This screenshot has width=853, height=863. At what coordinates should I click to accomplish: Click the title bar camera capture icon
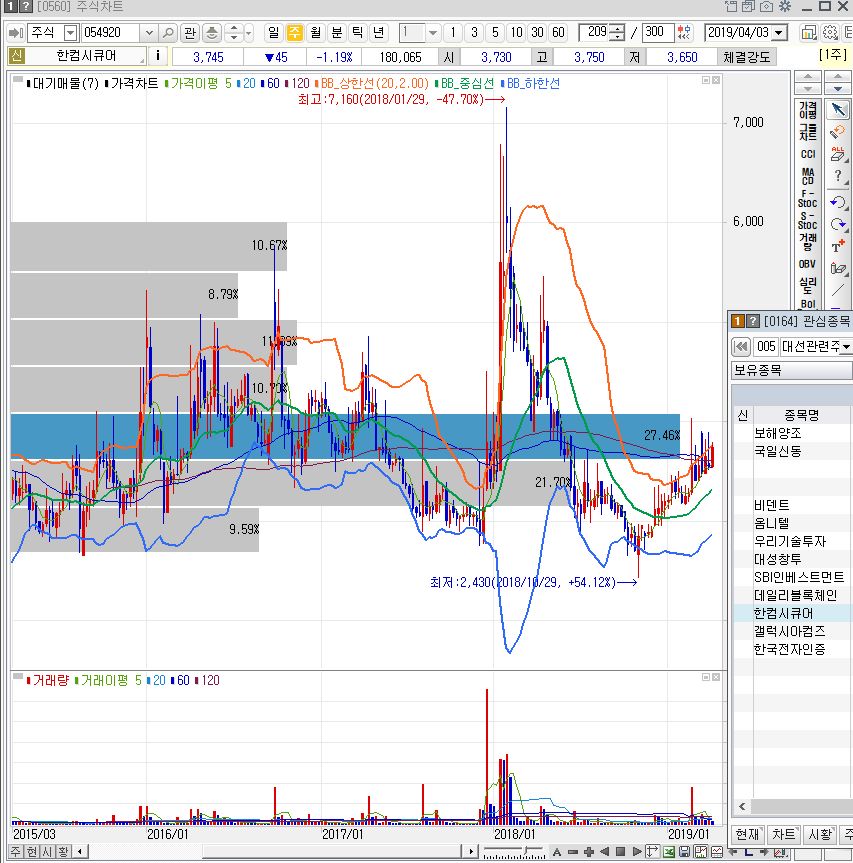coord(767,7)
